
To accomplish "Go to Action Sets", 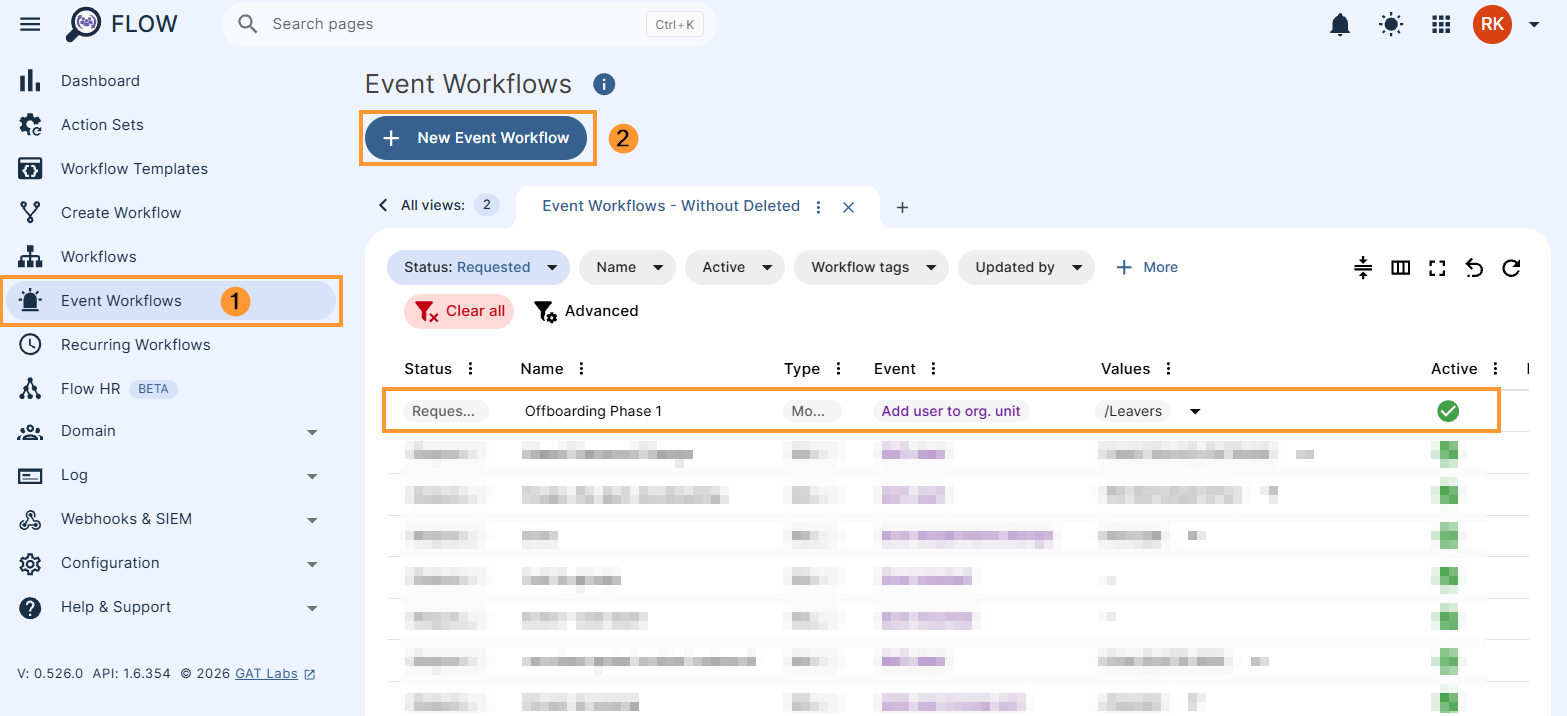I will click(x=171, y=125).
